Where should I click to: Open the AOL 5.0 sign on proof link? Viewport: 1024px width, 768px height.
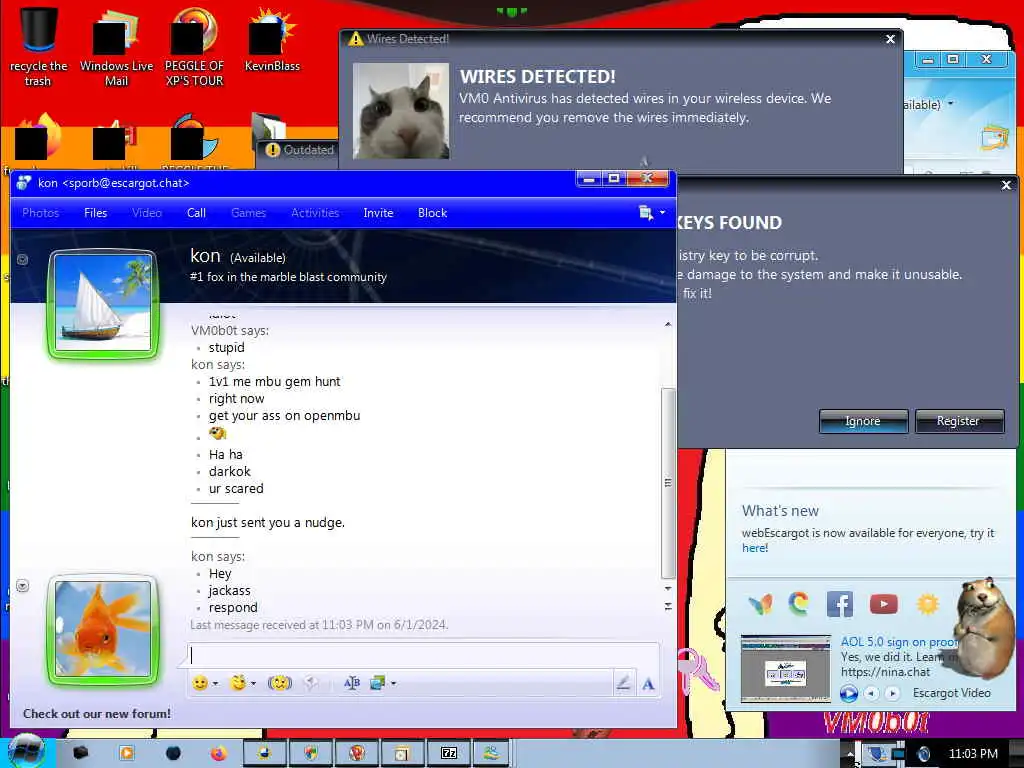click(899, 642)
